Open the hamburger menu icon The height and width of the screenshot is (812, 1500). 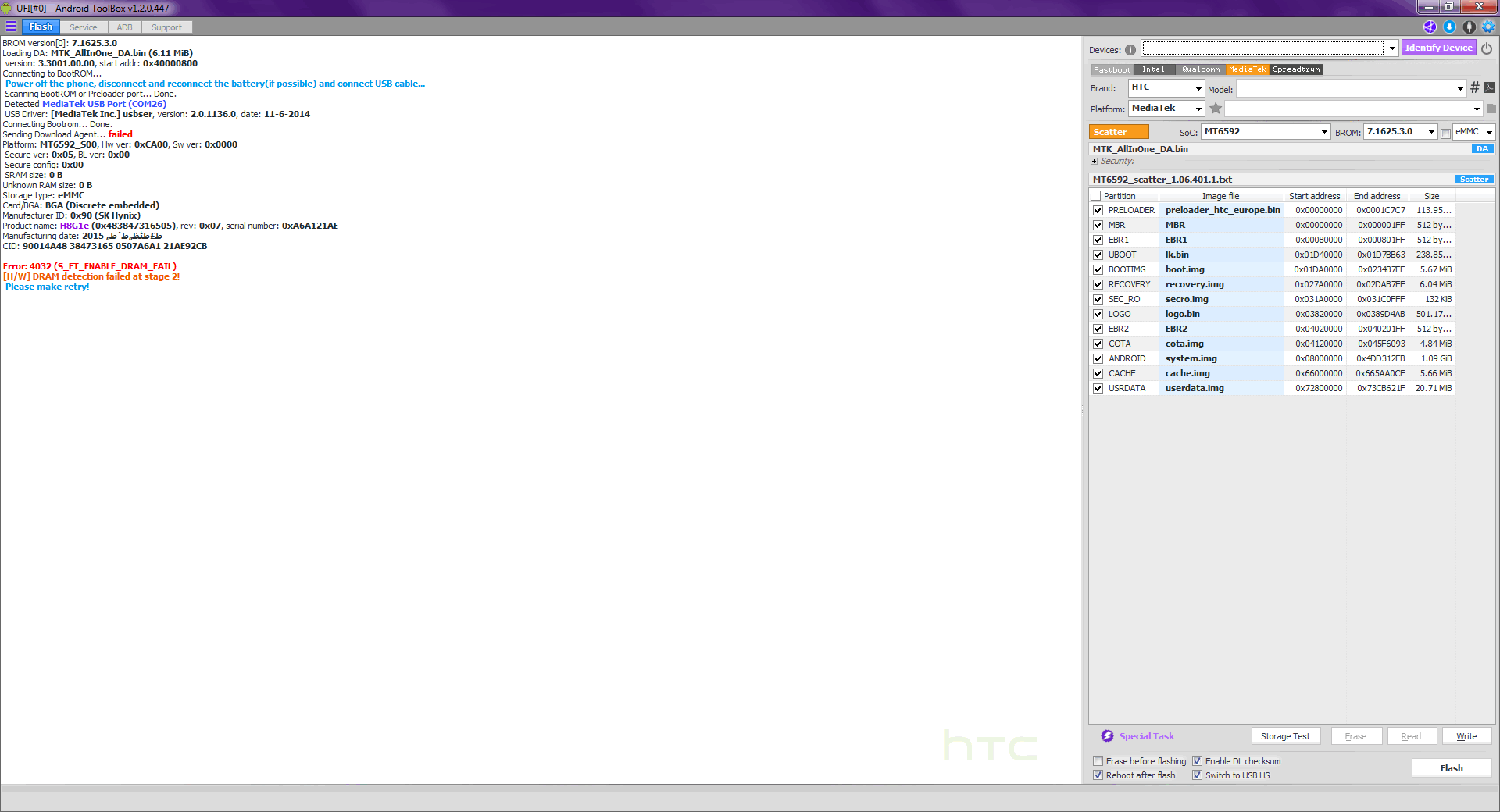11,27
